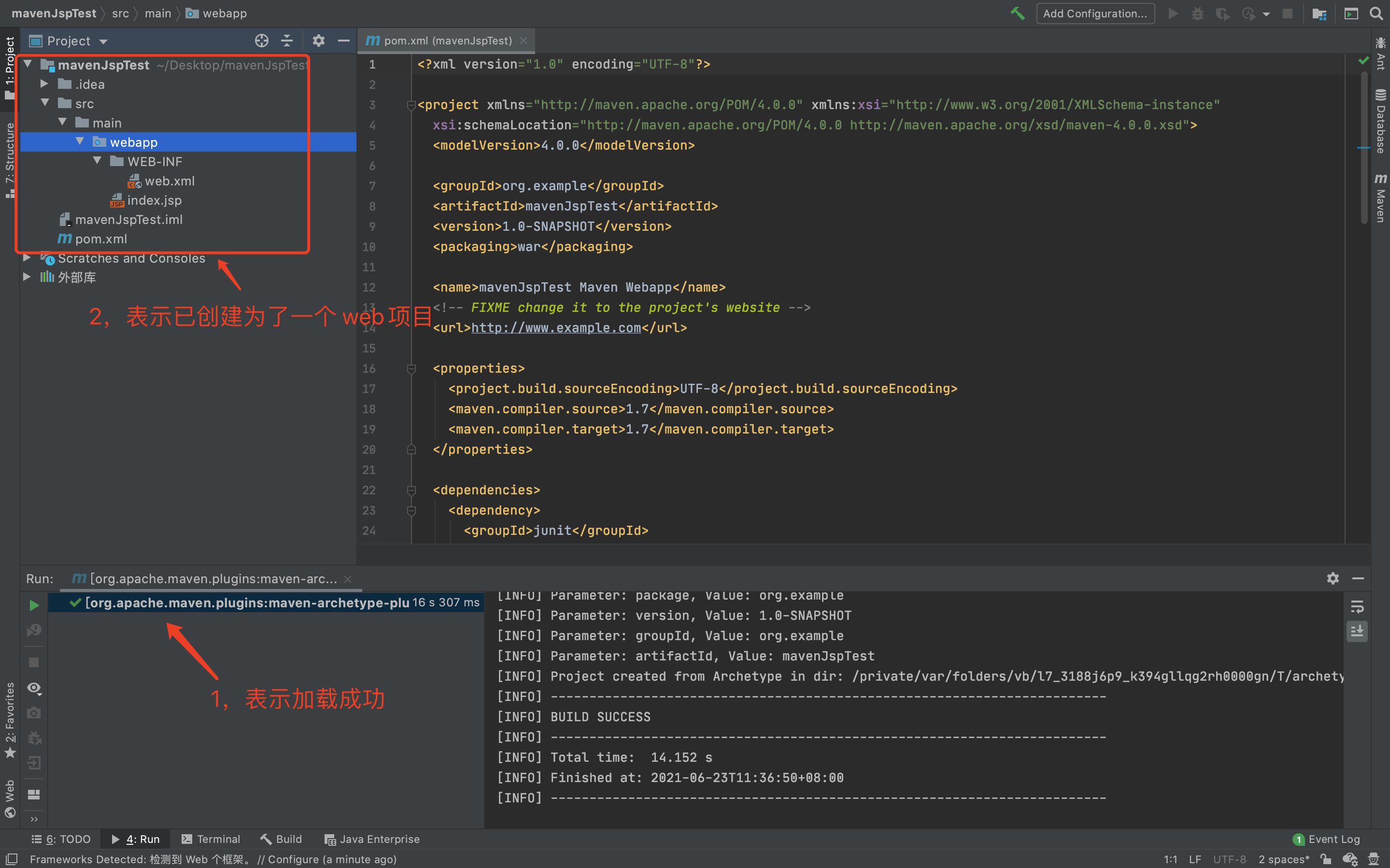Click the locate-in-project-tree target icon

(x=261, y=41)
